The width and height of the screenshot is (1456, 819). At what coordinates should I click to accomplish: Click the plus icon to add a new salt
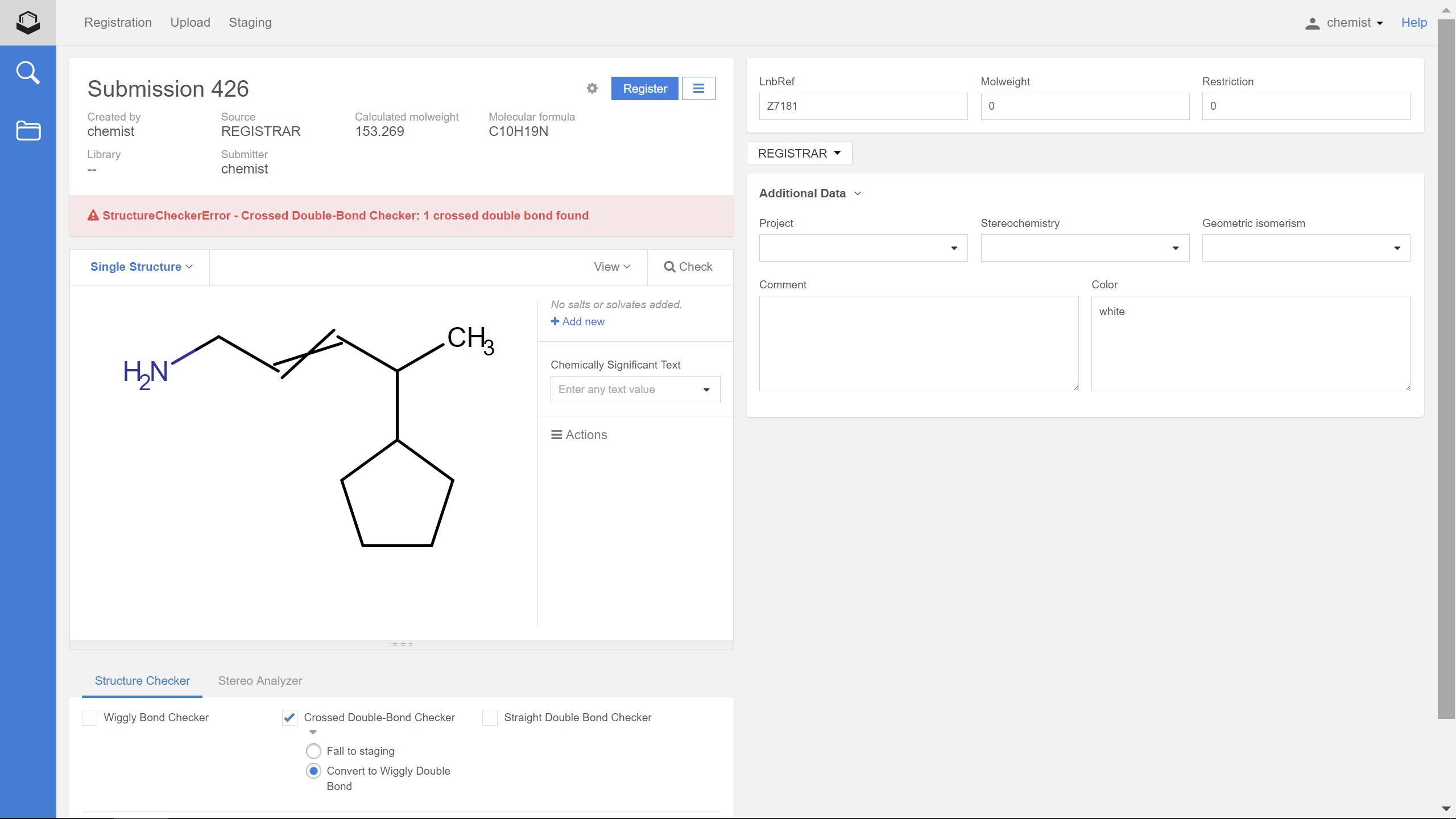click(555, 321)
